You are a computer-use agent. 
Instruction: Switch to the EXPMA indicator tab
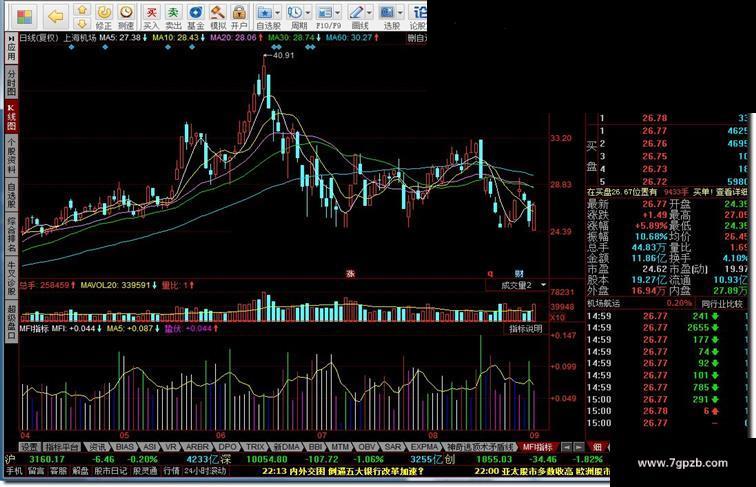424,447
